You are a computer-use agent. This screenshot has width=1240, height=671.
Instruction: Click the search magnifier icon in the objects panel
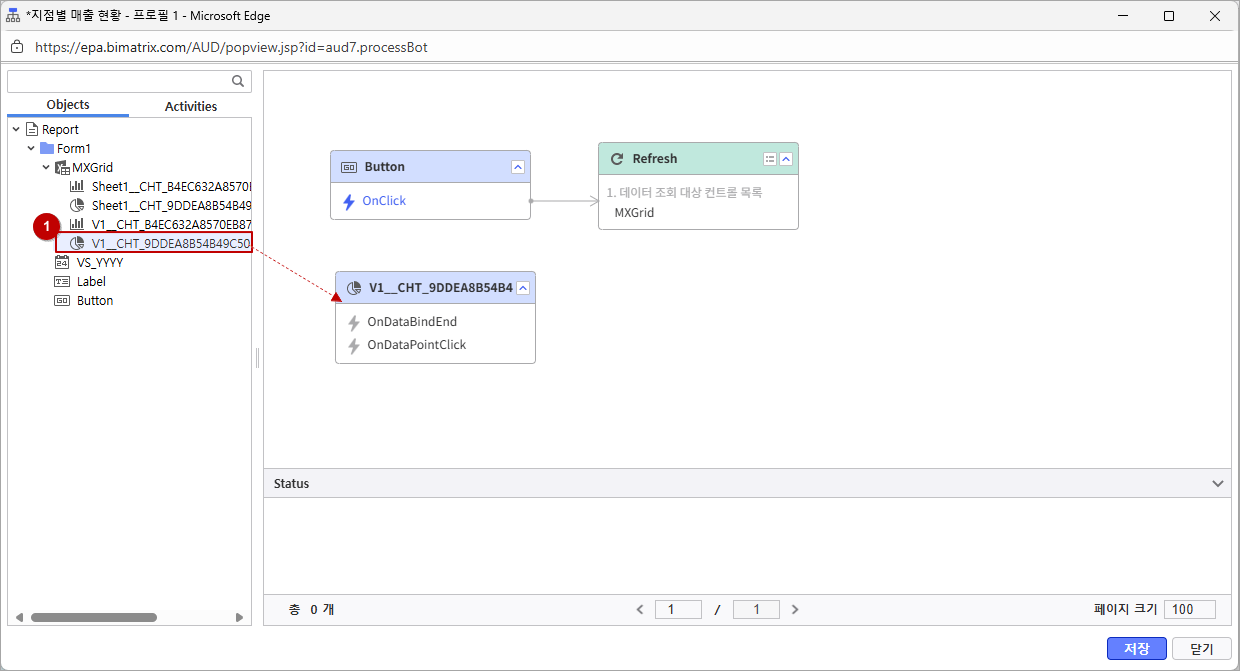click(x=238, y=82)
